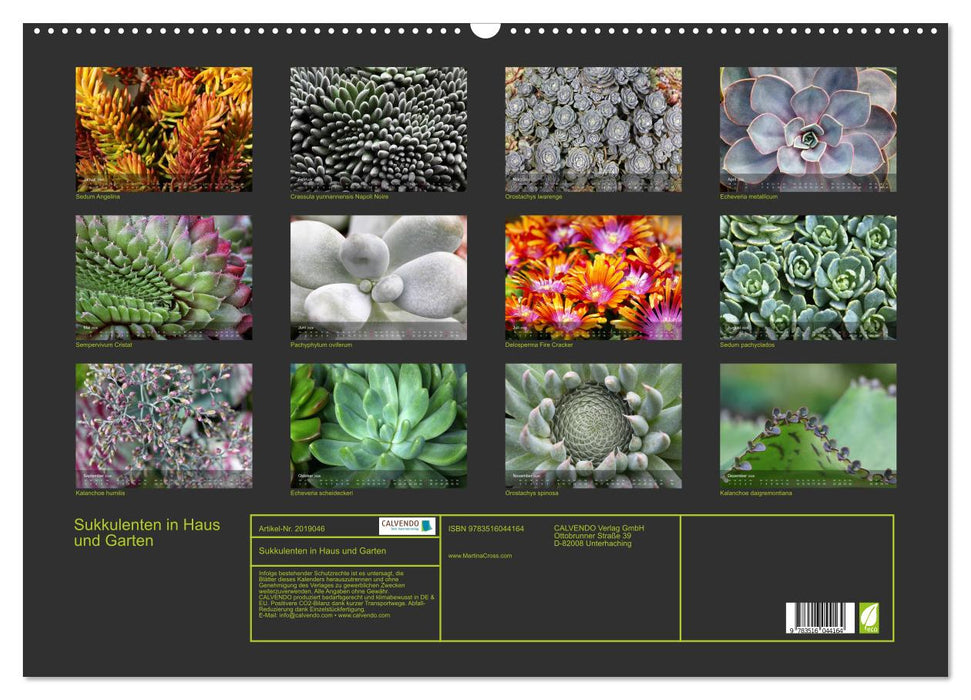Click the green eco leaf icon
Screen dimensions: 971x700
coord(870,617)
